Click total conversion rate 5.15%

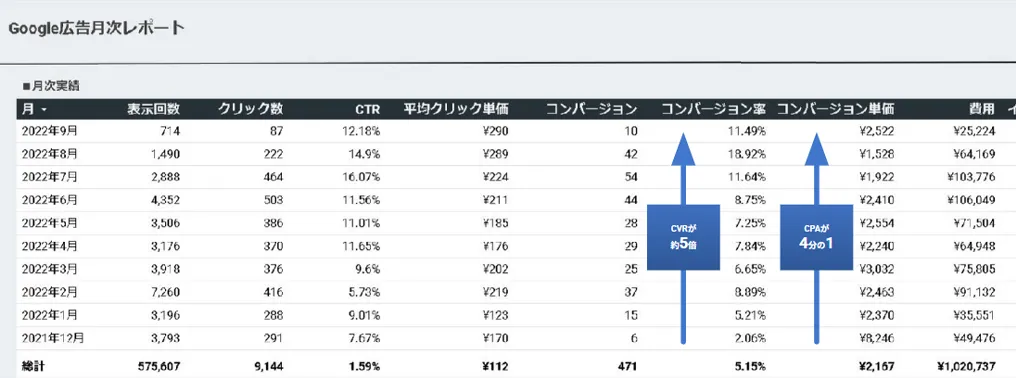click(750, 366)
